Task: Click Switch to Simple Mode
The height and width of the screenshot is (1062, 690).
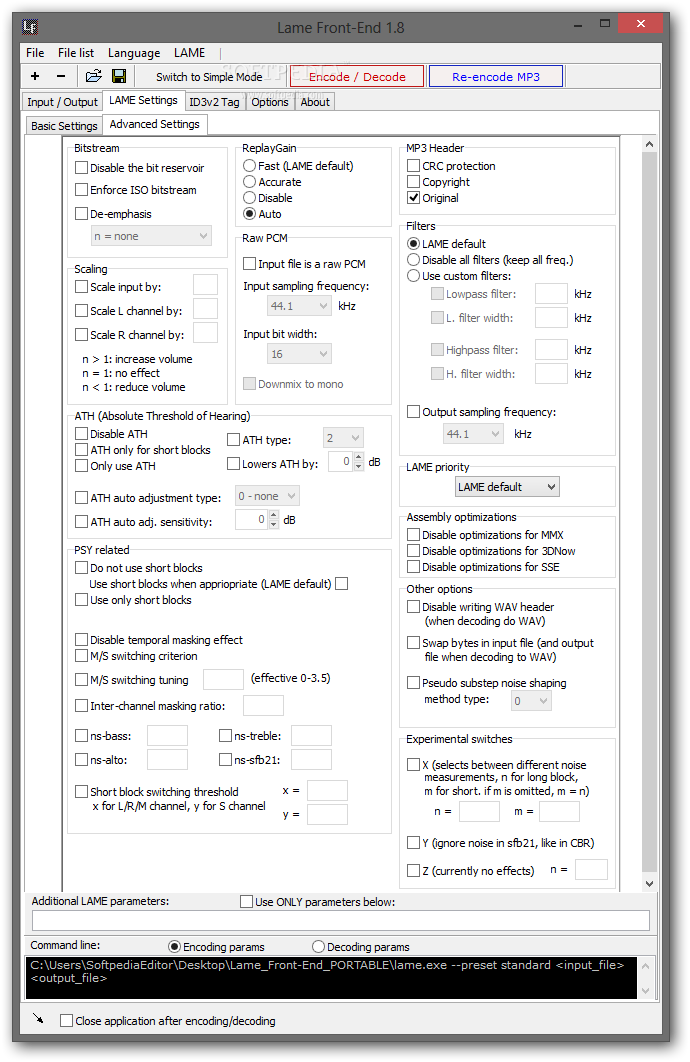Action: [x=209, y=77]
